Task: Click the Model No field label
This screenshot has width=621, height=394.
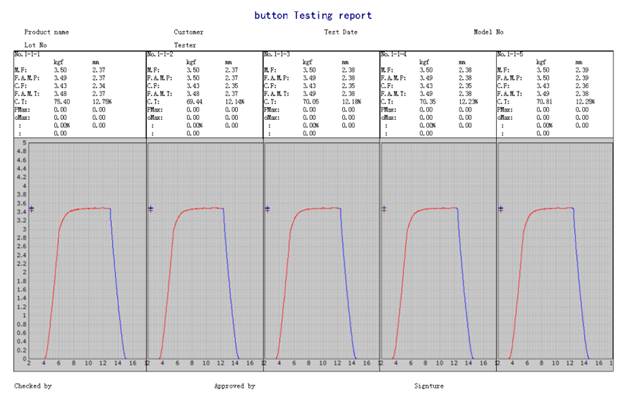Action: coord(489,32)
